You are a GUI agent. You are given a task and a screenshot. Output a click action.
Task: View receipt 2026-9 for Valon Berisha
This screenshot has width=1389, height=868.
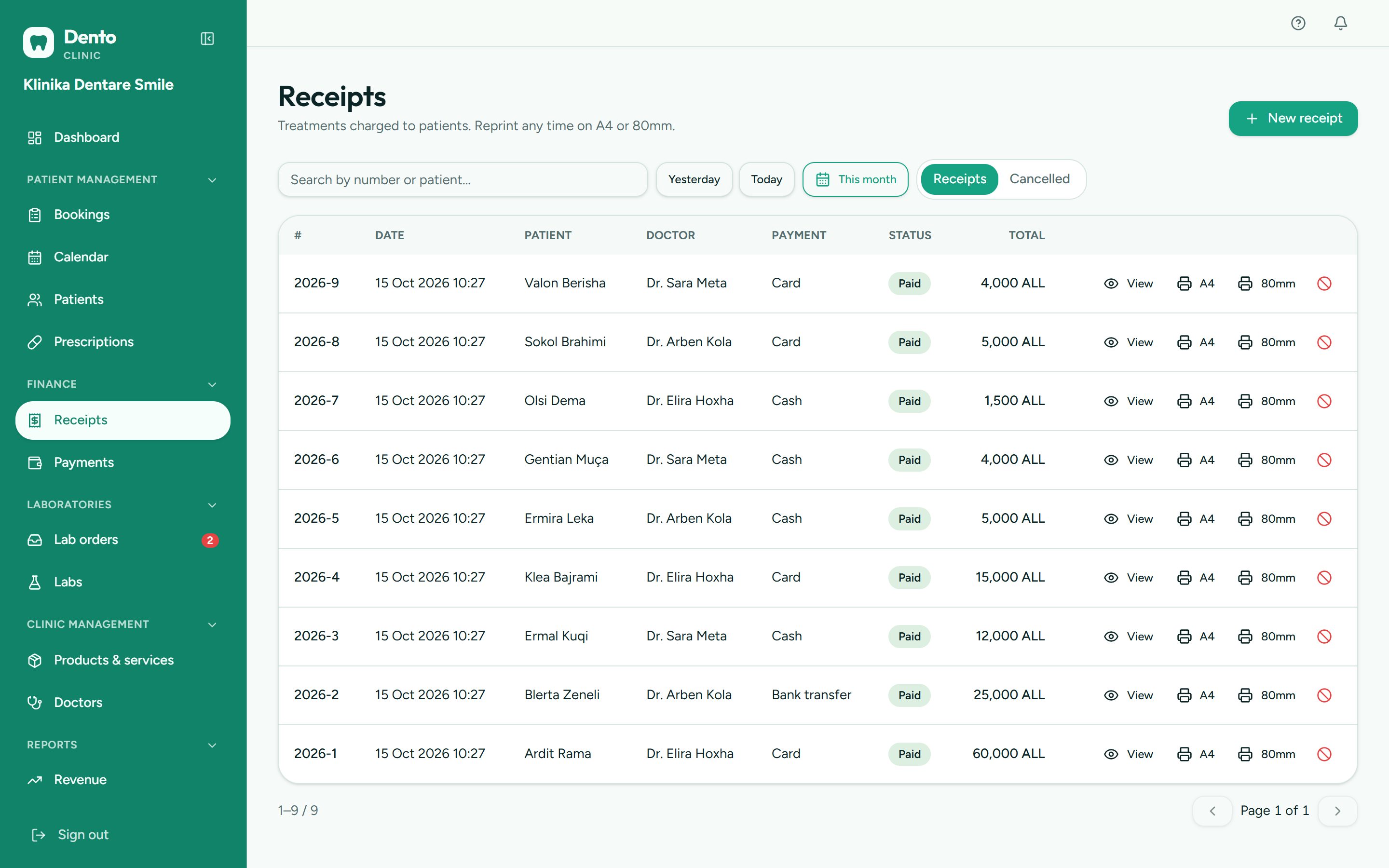[x=1128, y=284]
